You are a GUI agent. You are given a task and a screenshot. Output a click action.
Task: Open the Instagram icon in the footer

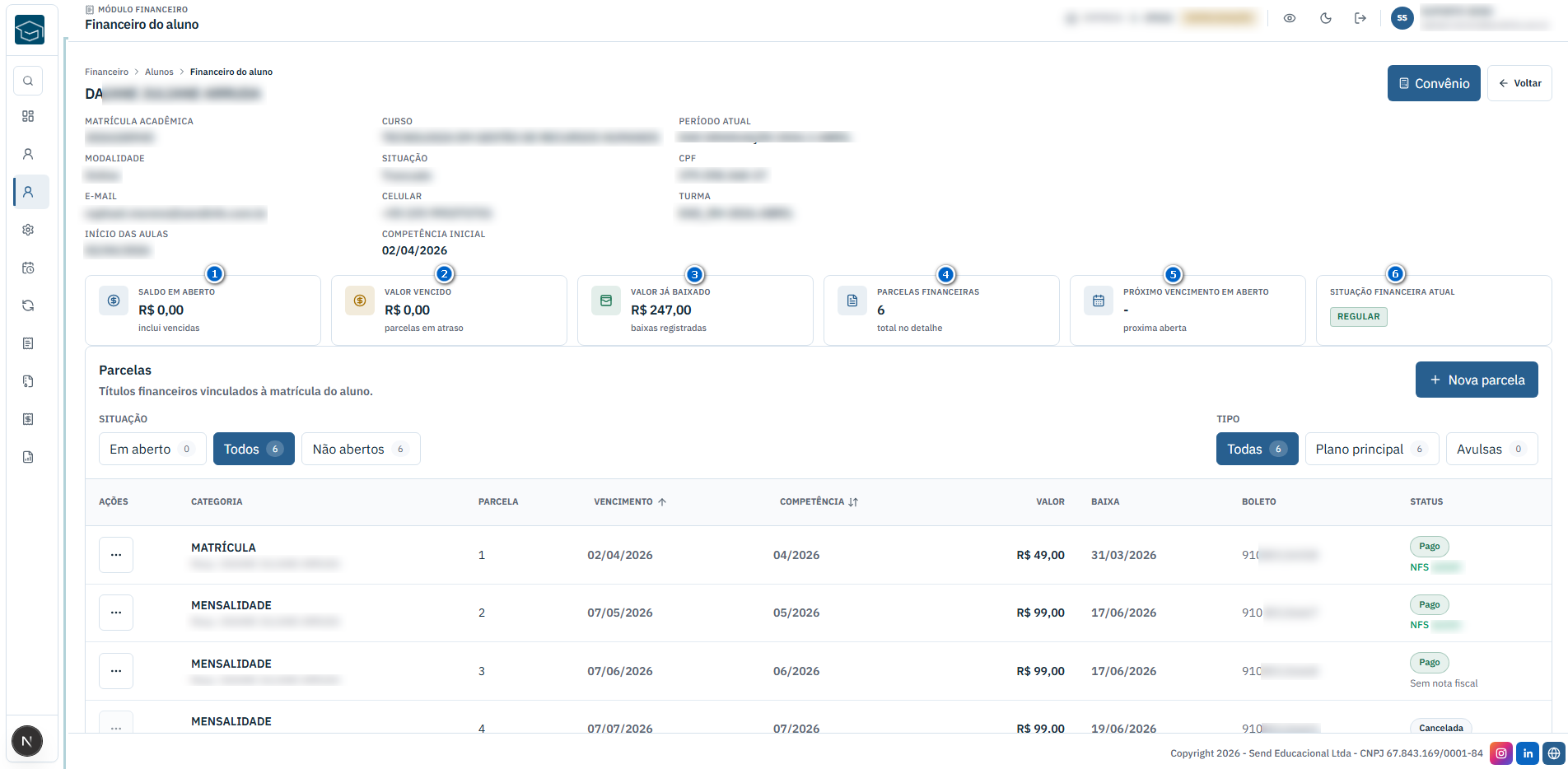tap(1501, 753)
